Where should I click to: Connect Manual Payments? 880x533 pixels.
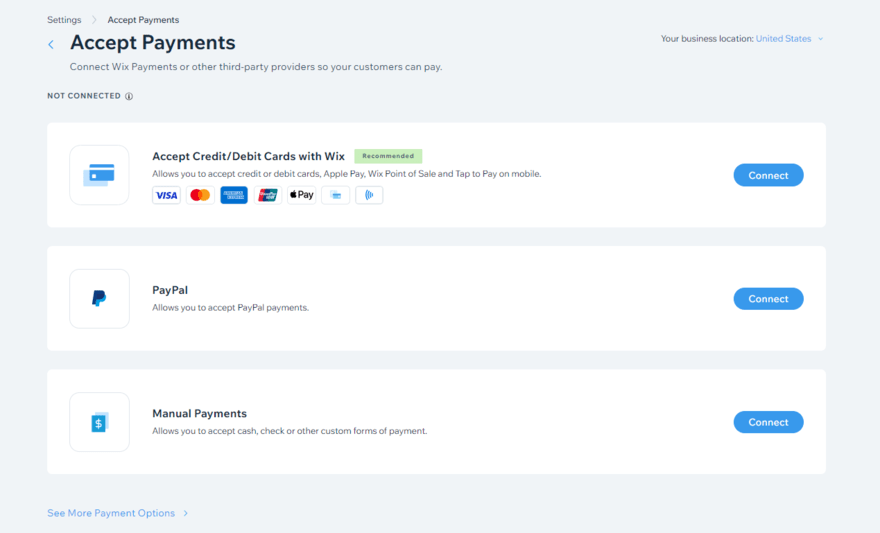pyautogui.click(x=768, y=422)
